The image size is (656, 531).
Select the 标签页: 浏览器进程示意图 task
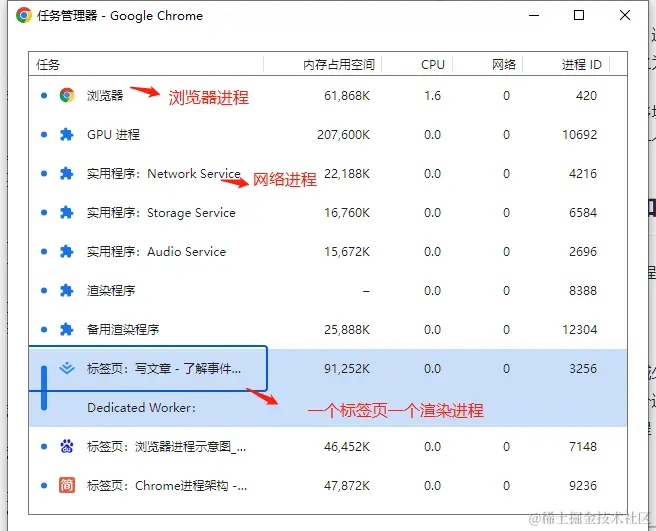point(167,446)
